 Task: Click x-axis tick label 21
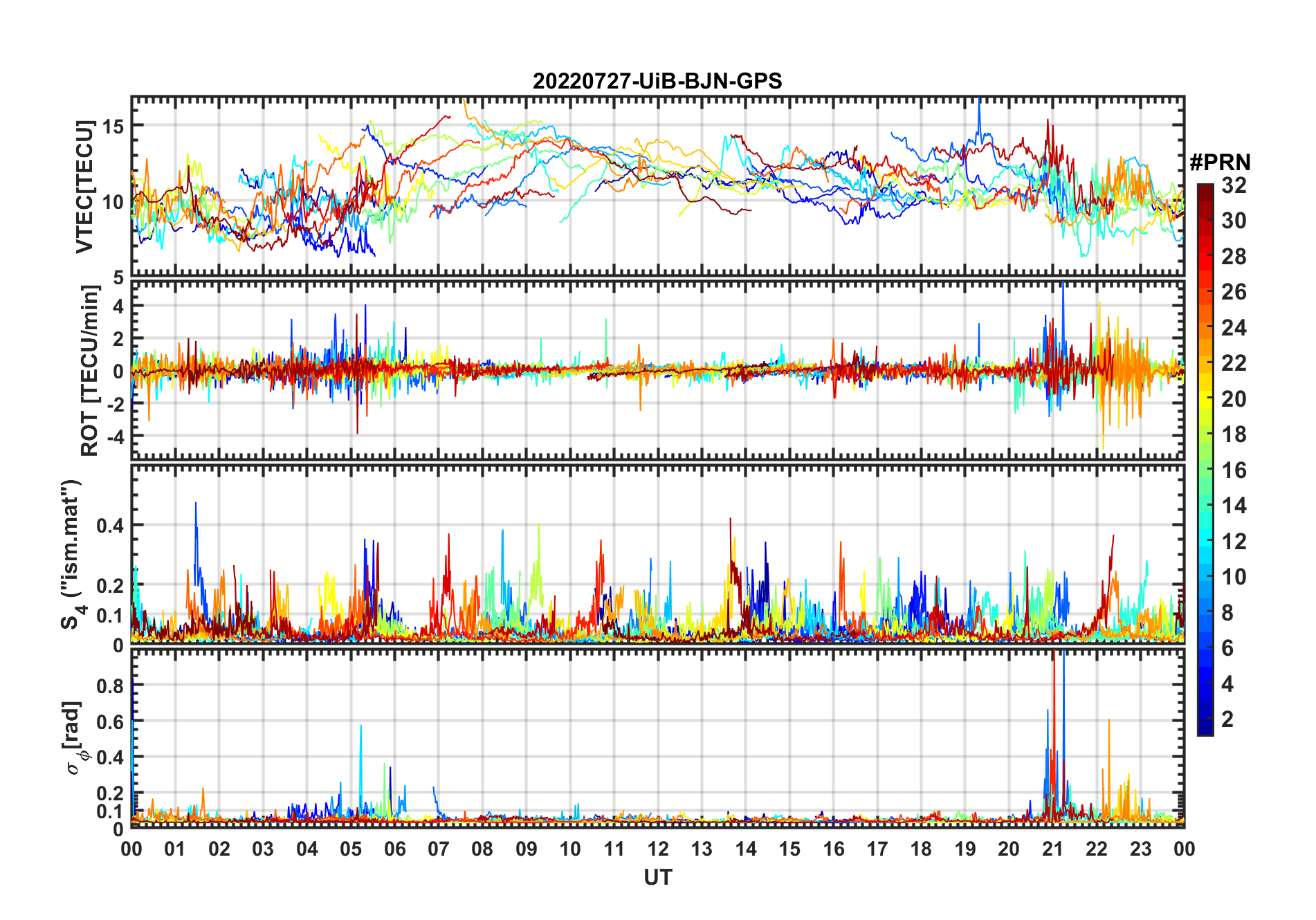1052,849
